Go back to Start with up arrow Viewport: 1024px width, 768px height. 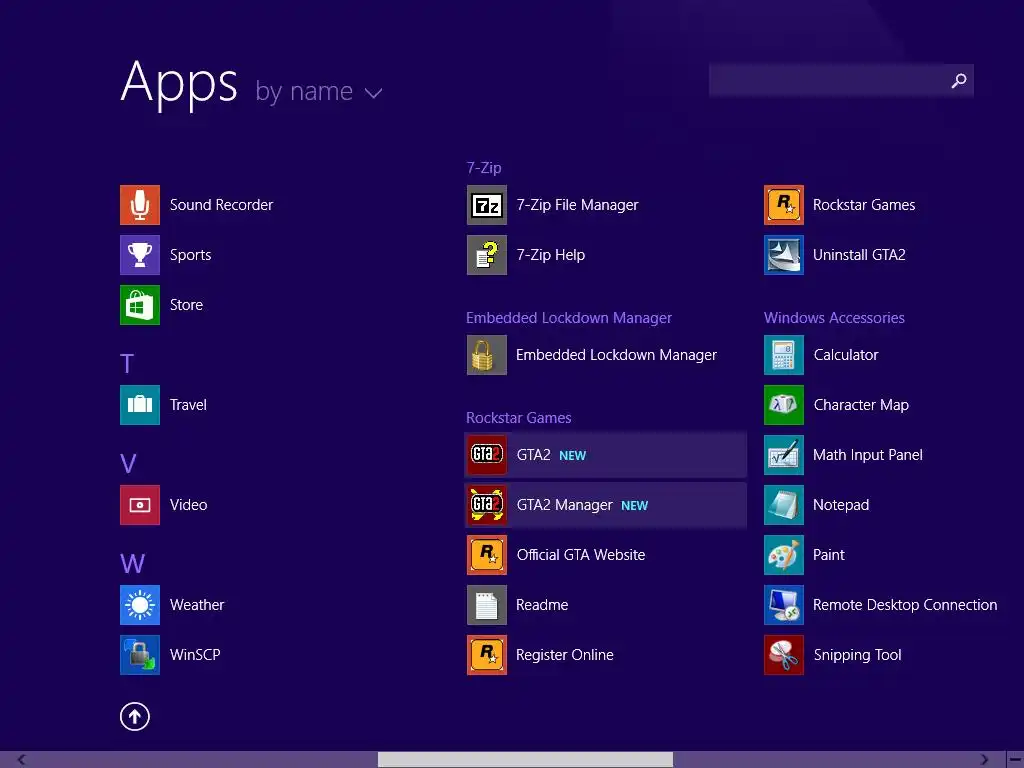[135, 716]
